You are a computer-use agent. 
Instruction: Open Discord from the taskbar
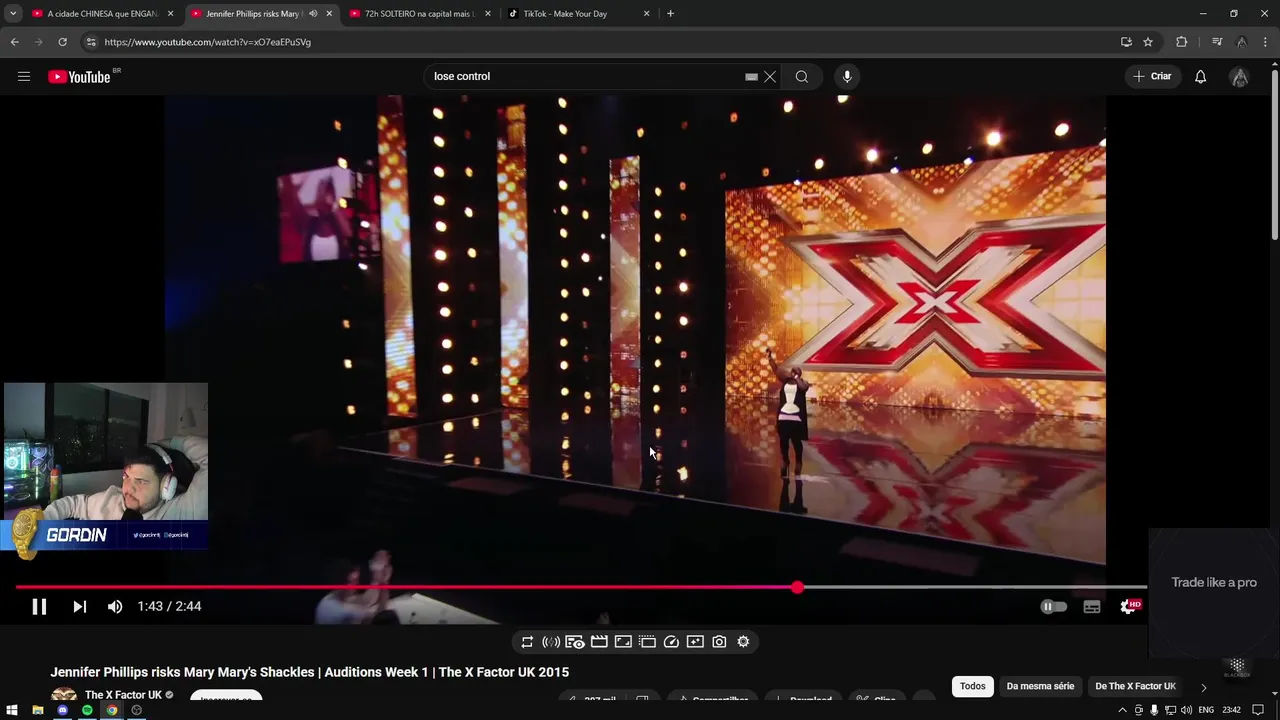coord(62,710)
